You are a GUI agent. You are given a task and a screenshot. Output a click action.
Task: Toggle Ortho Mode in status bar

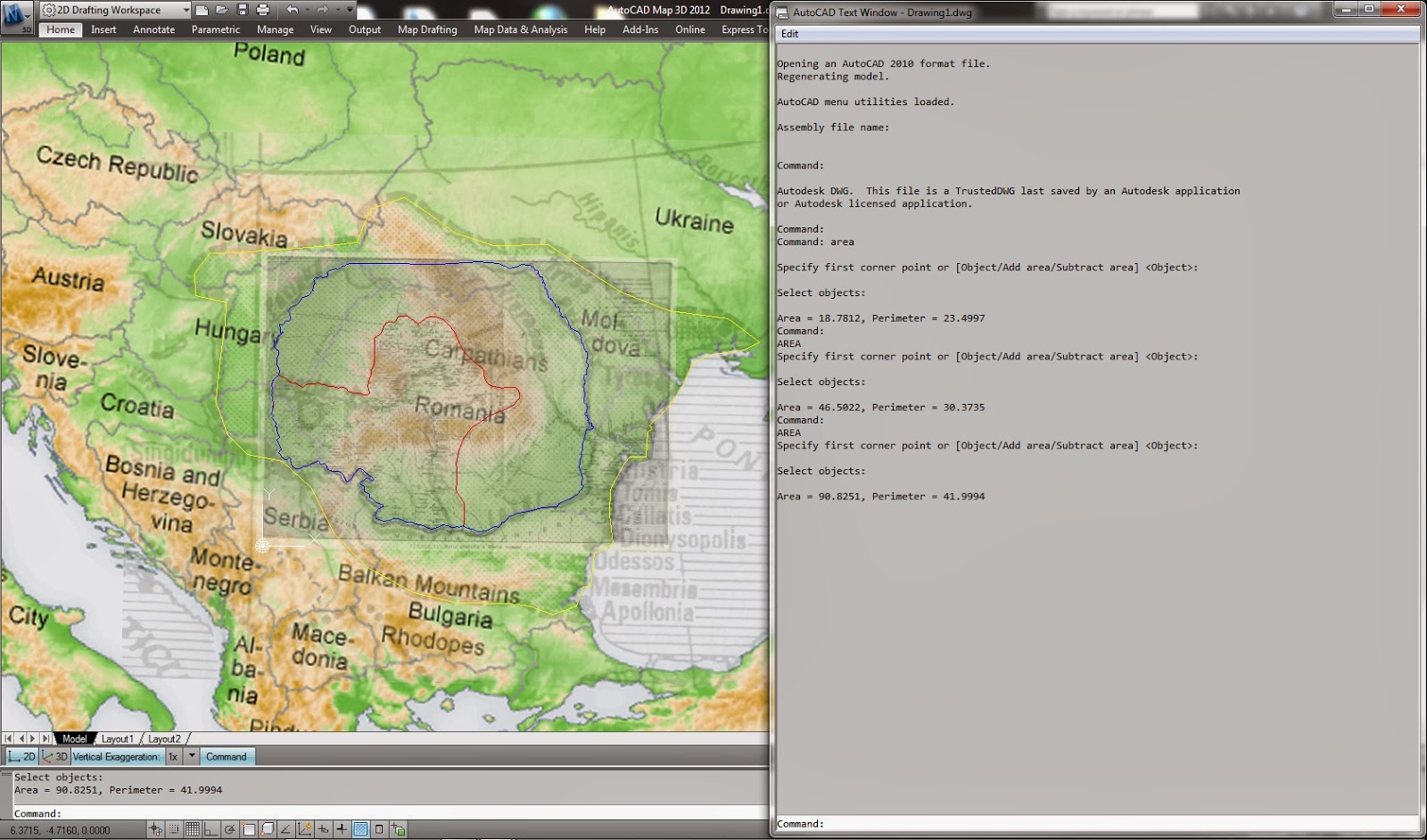coord(210,829)
